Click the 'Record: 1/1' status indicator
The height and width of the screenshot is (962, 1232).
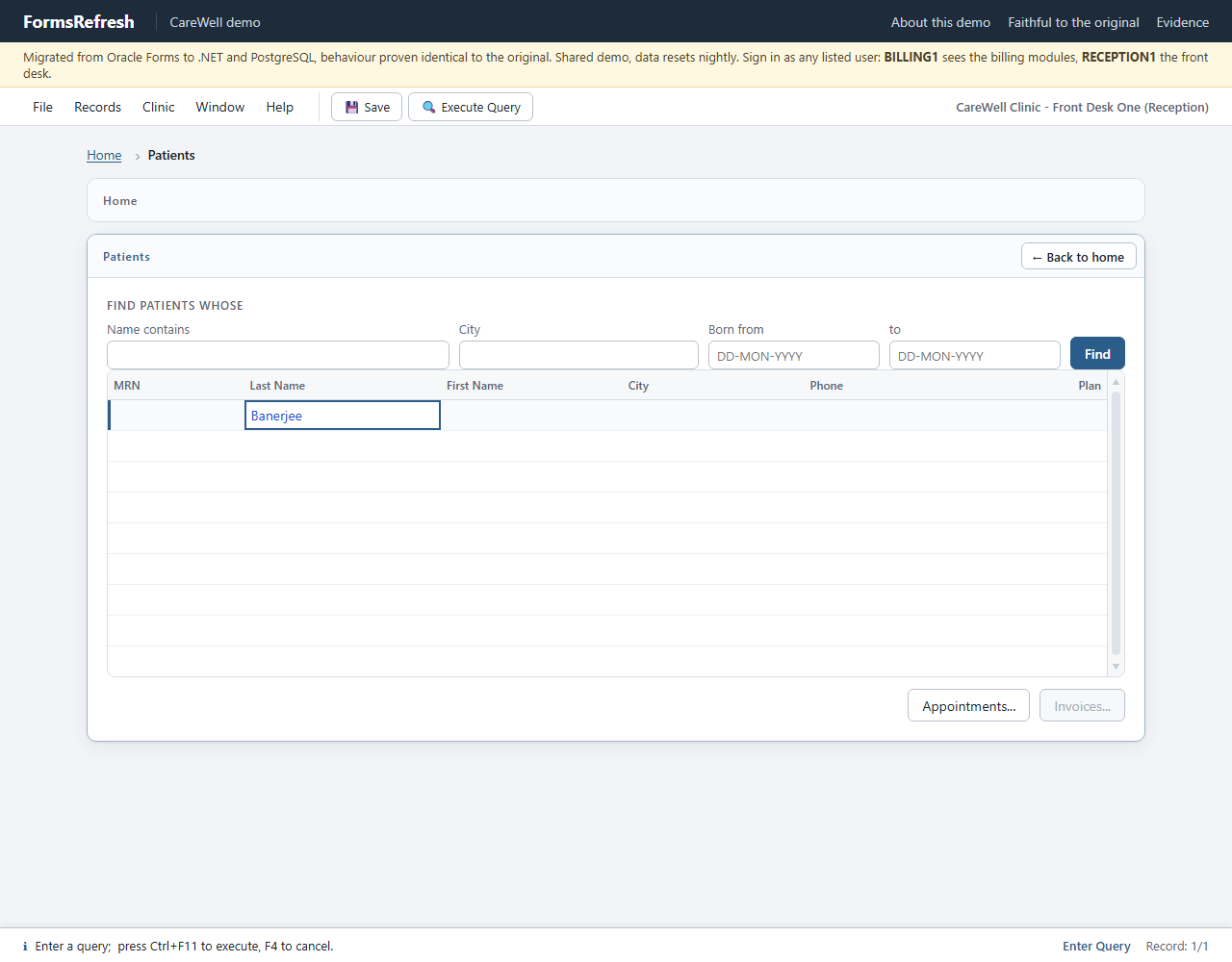point(1177,947)
